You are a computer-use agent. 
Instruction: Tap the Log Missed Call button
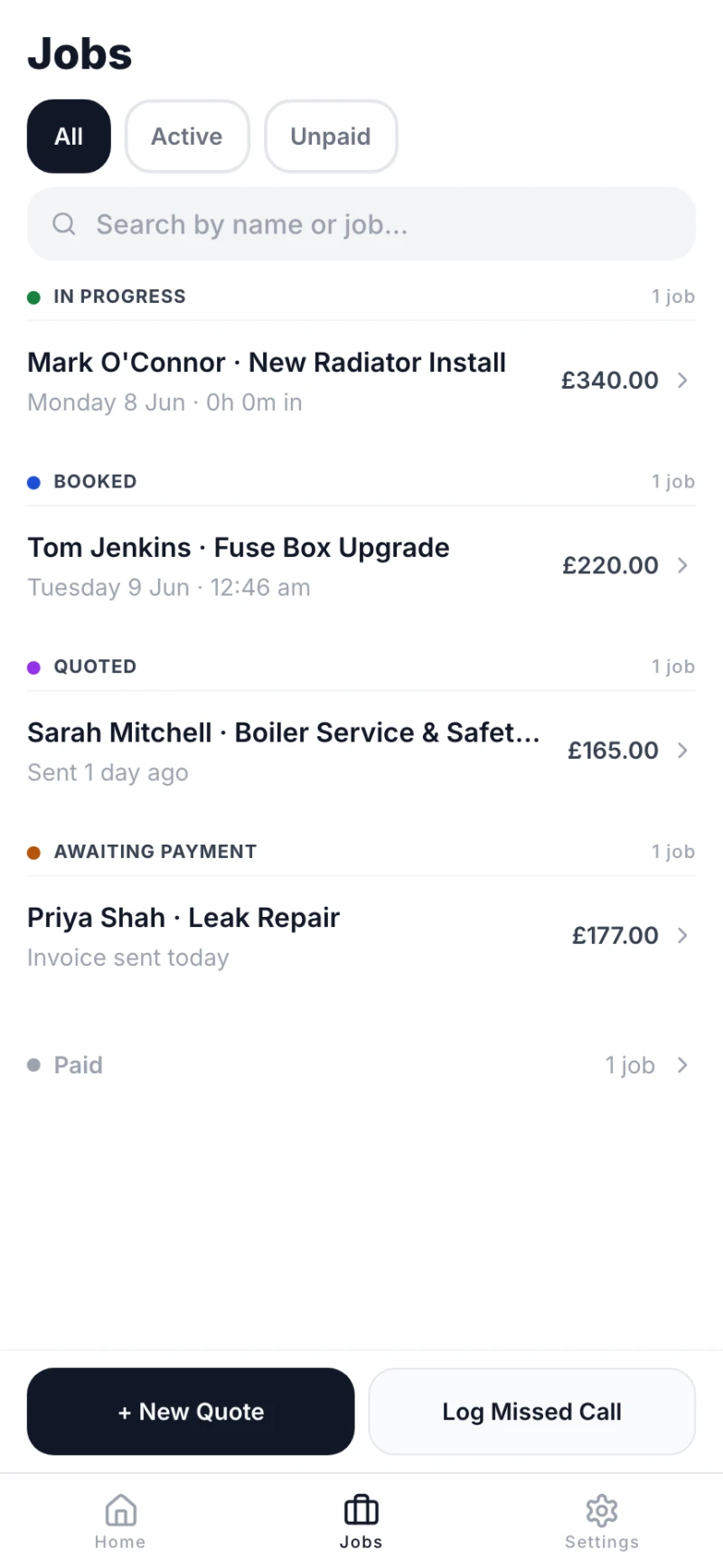532,1412
